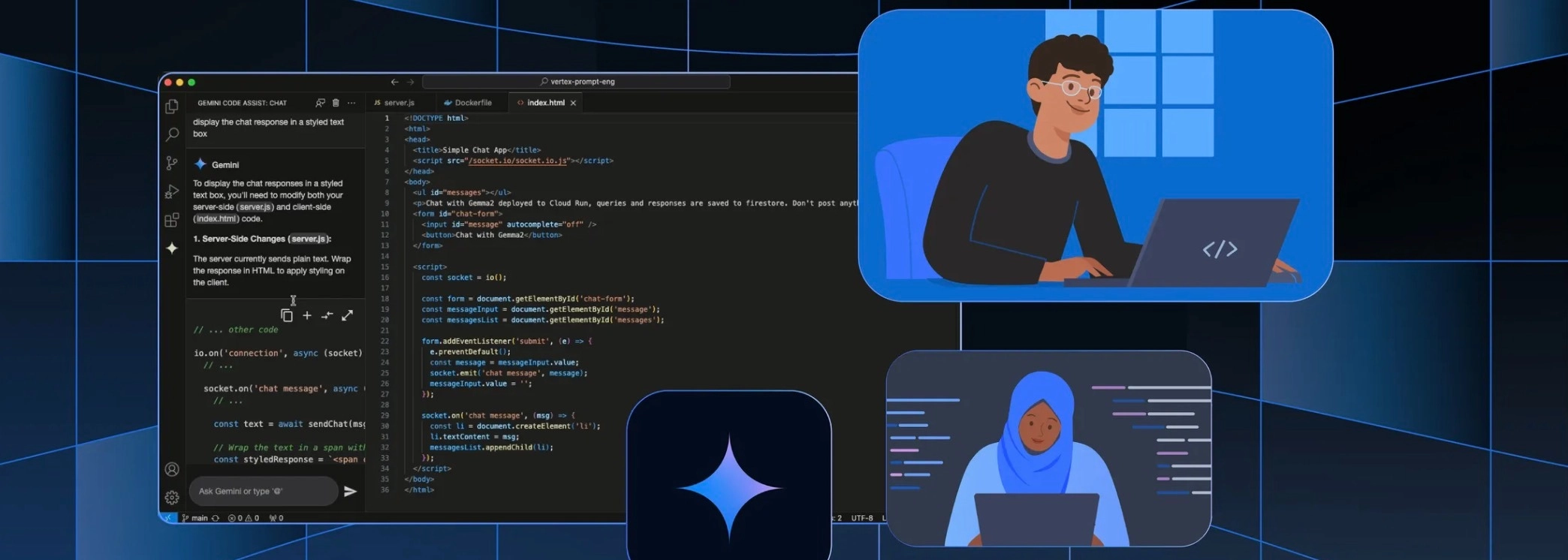Open diff view for the code snippet

click(327, 315)
